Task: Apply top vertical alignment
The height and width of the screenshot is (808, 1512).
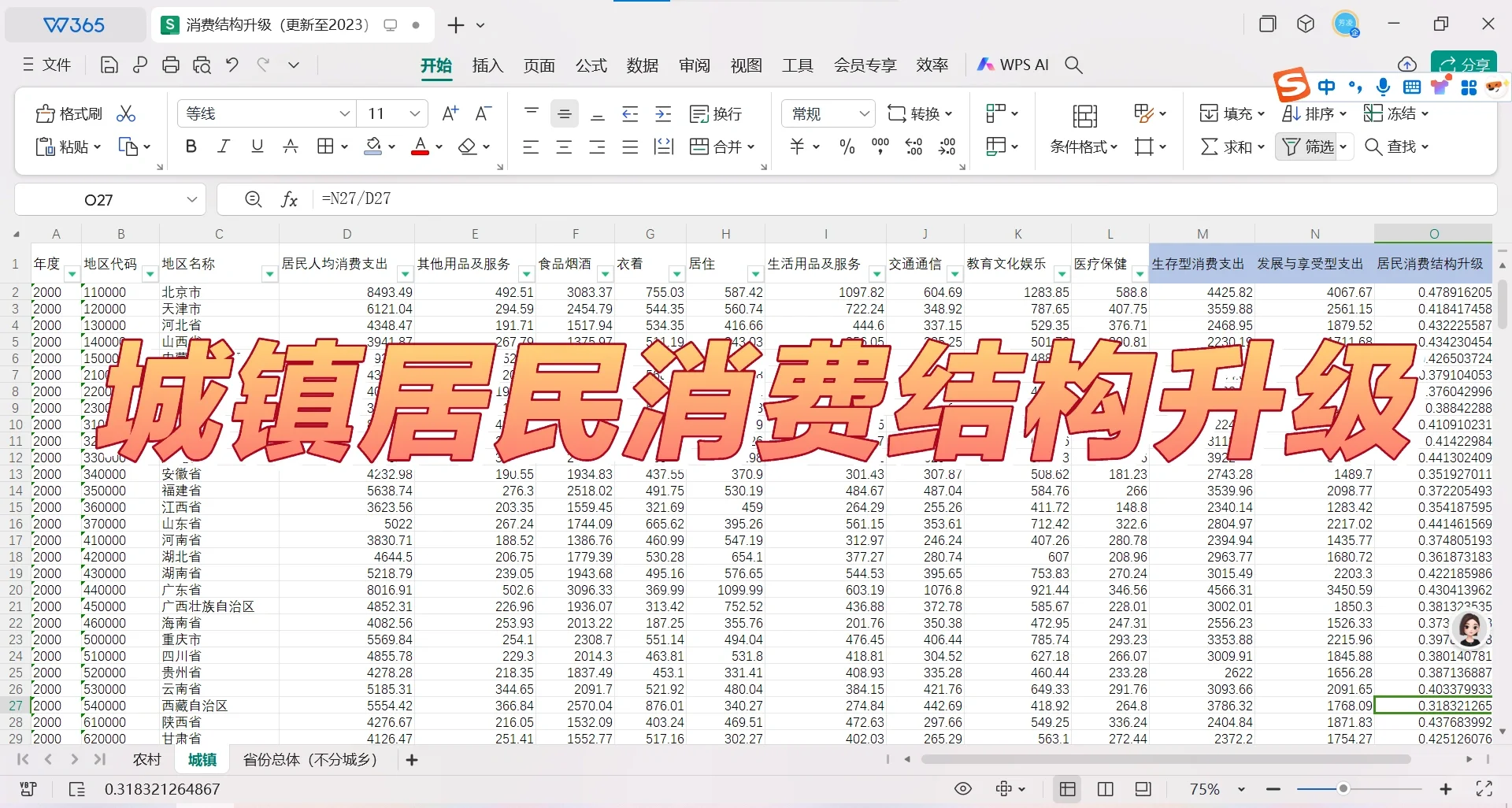Action: pyautogui.click(x=532, y=113)
